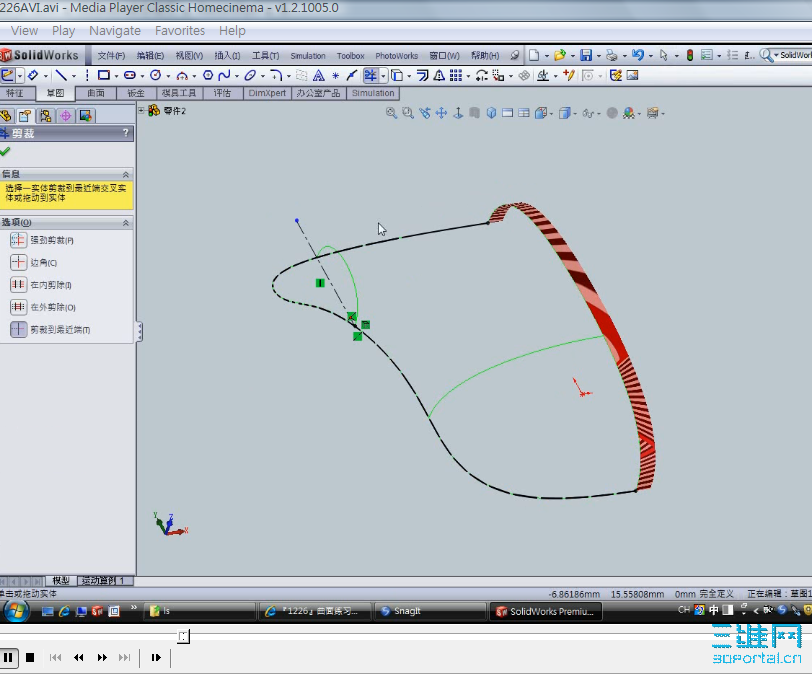This screenshot has height=674, width=812.
Task: Click the Save icon in toolbar
Action: [x=586, y=55]
